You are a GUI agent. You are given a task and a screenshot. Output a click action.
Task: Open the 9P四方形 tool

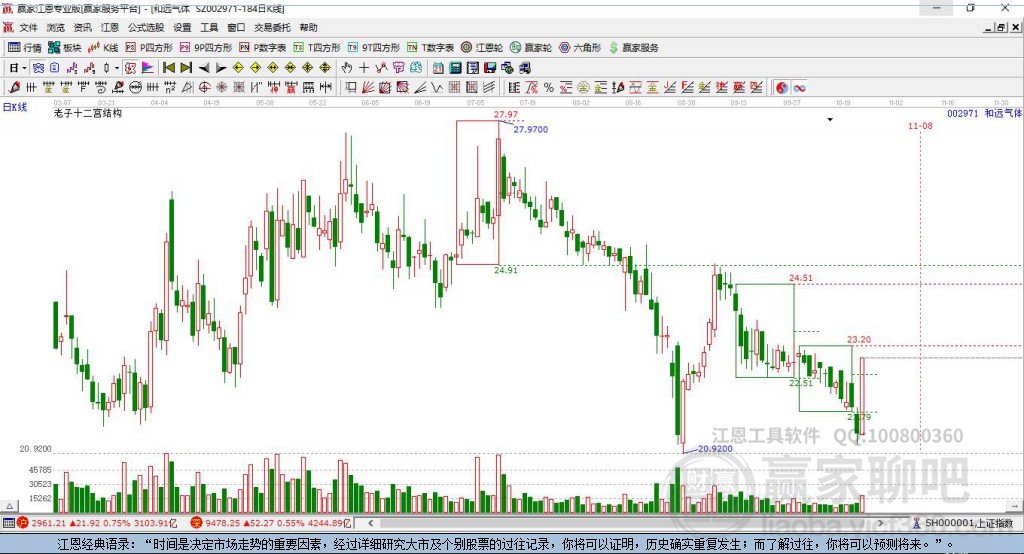pos(206,48)
